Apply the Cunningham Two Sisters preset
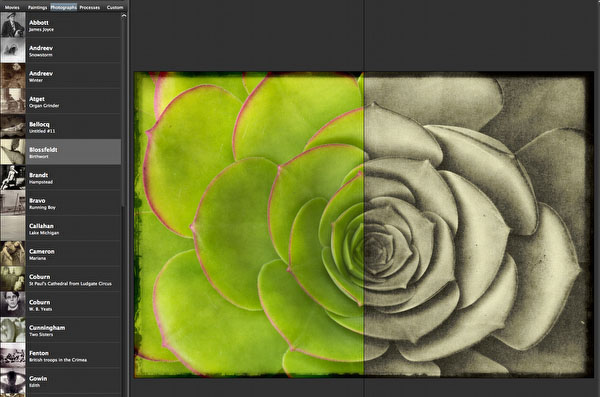600x397 pixels. point(60,330)
